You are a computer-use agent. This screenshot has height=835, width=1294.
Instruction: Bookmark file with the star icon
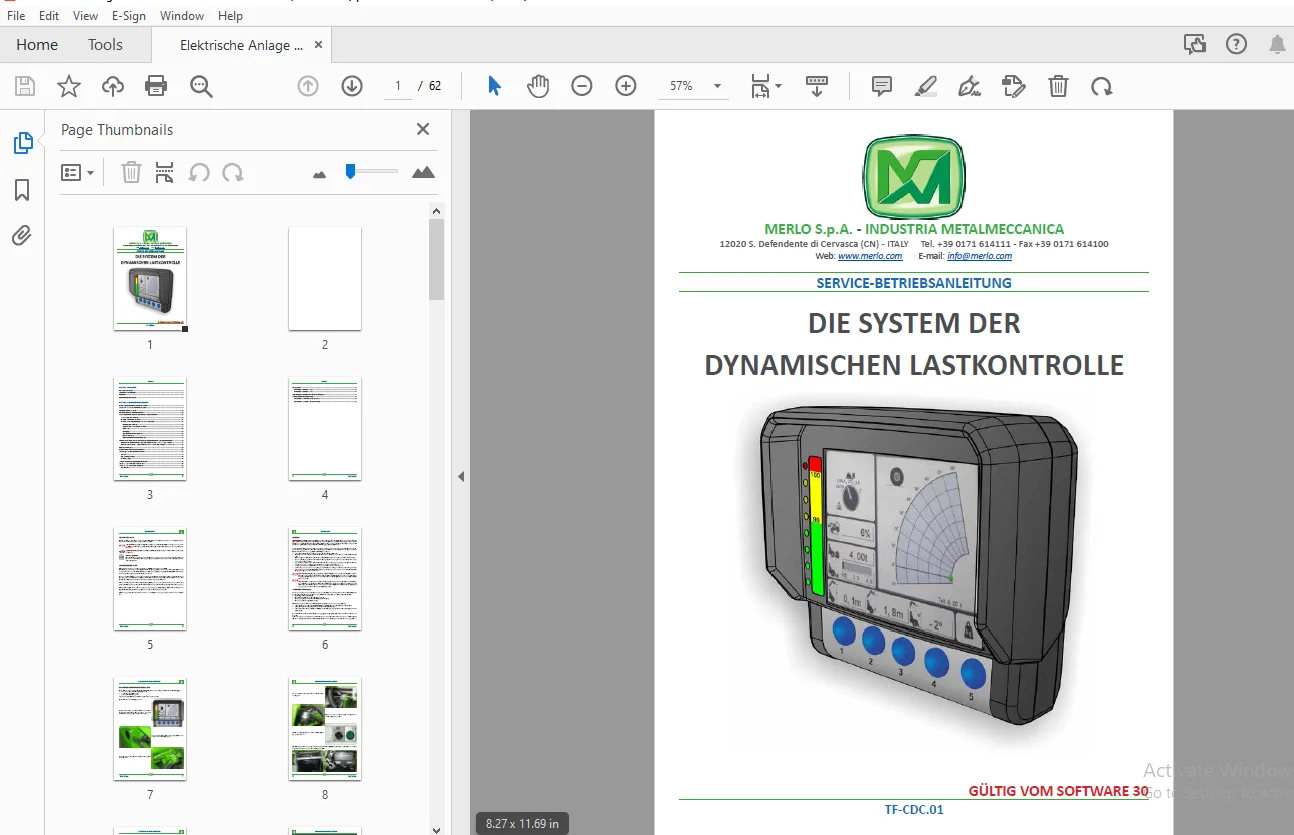pyautogui.click(x=69, y=86)
